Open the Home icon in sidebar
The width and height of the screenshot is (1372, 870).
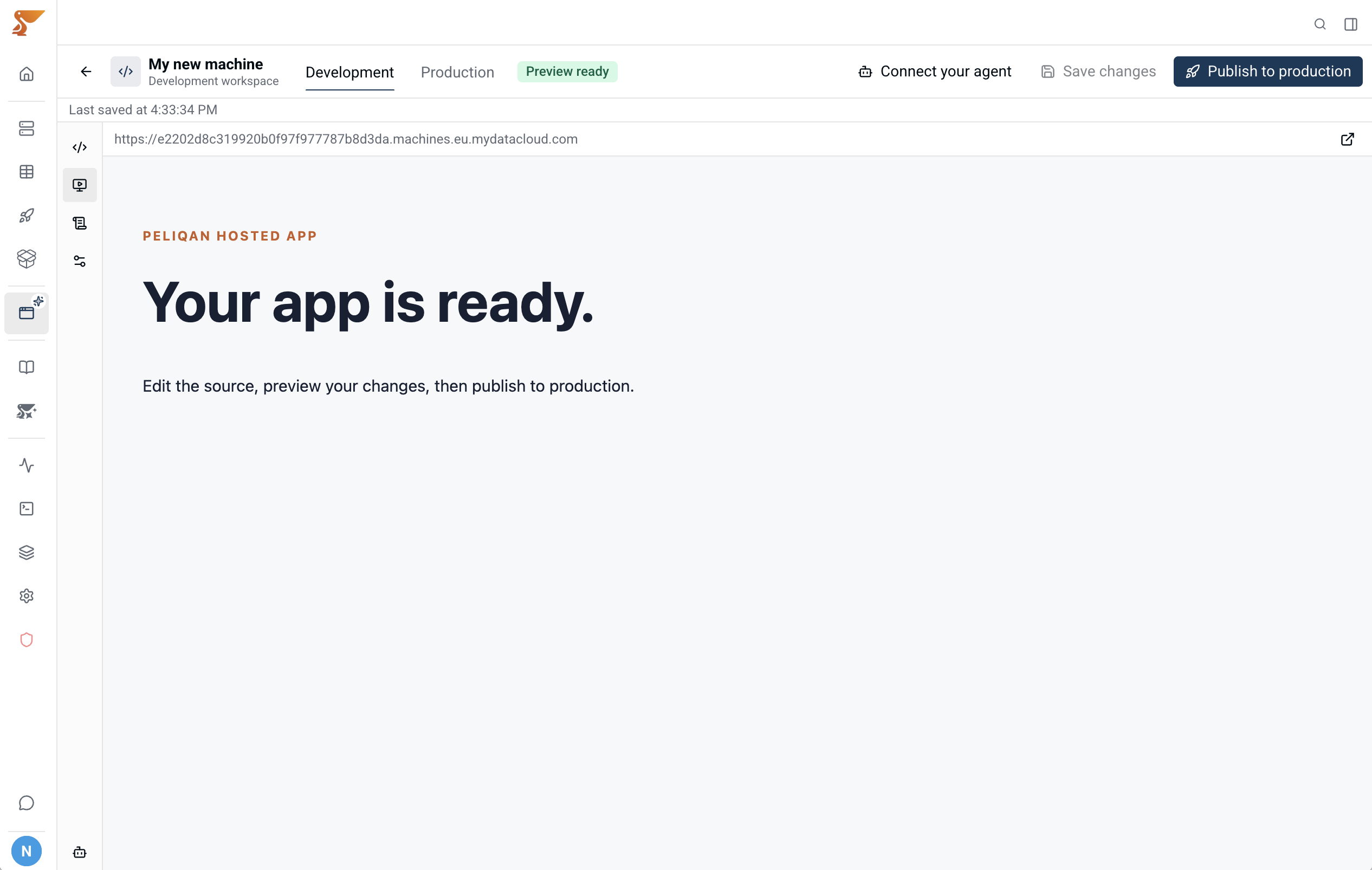click(x=26, y=74)
